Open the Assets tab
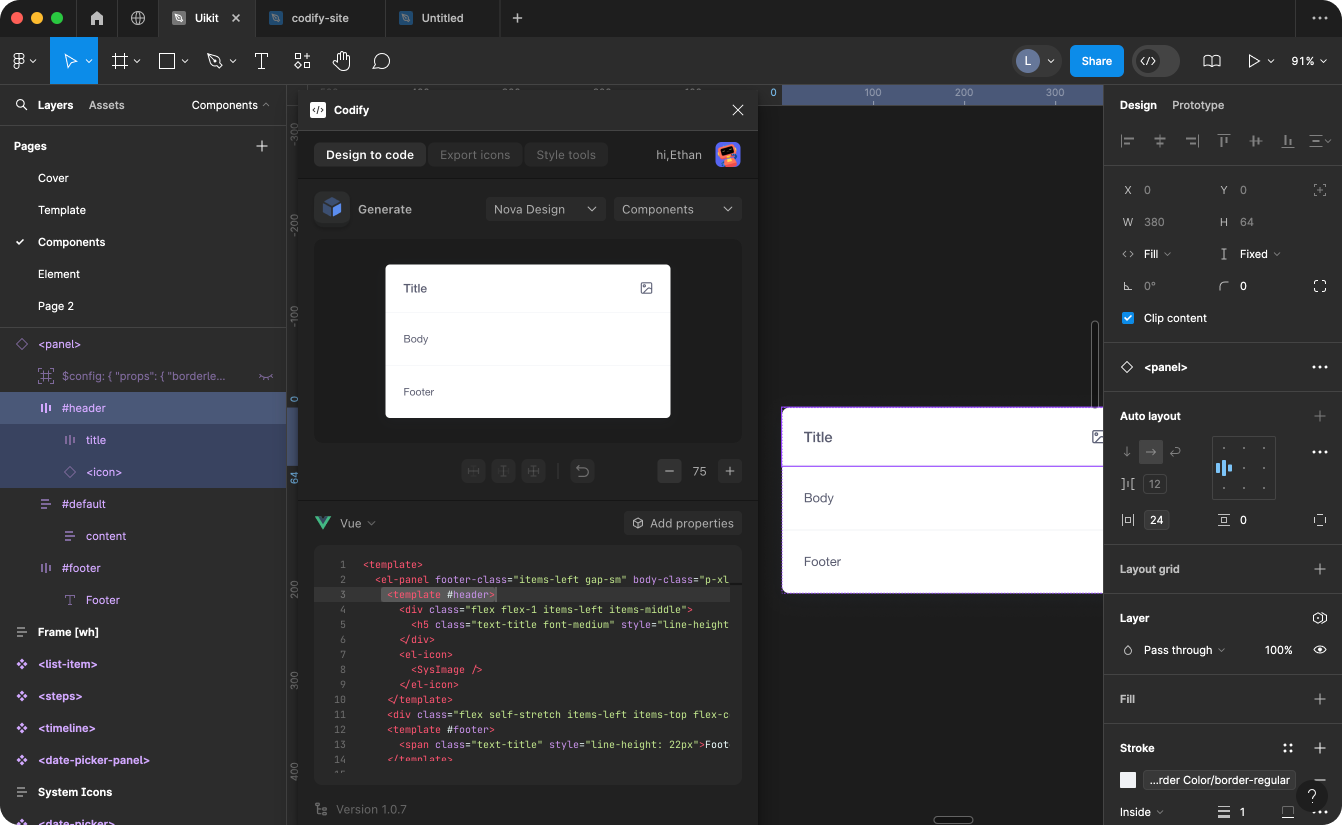1342x825 pixels. pos(107,105)
